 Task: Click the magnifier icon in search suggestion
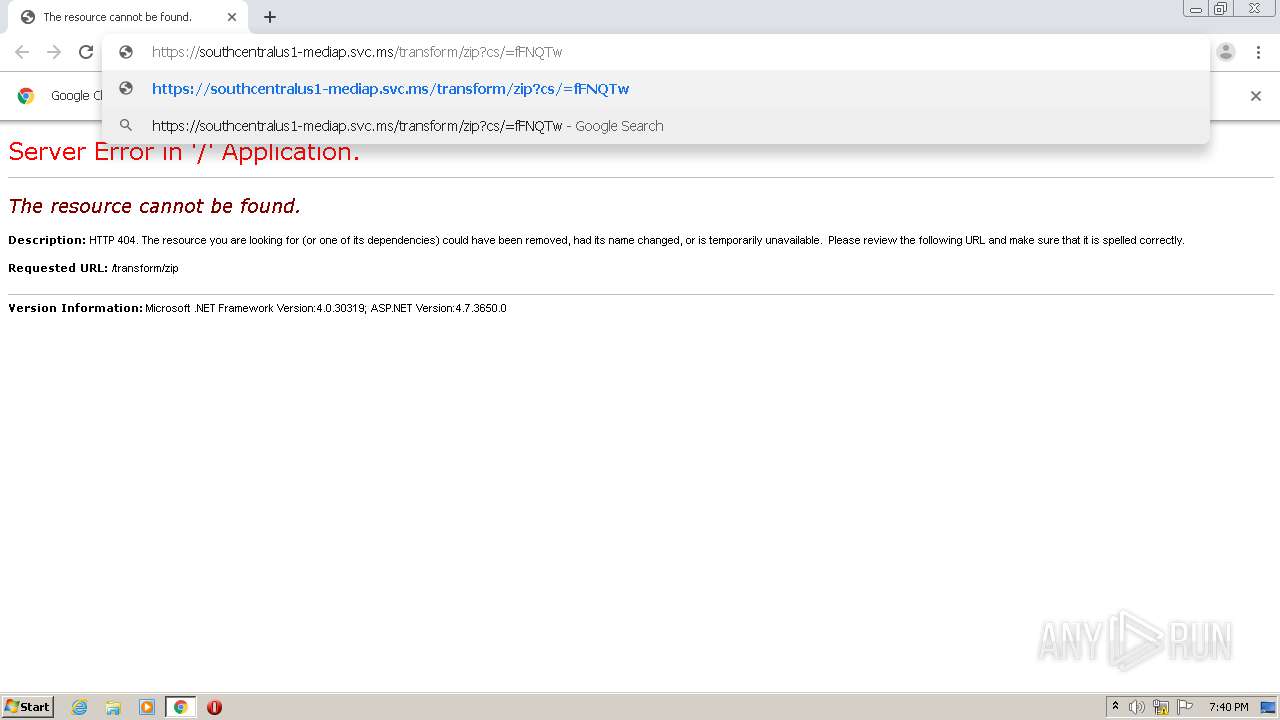126,126
